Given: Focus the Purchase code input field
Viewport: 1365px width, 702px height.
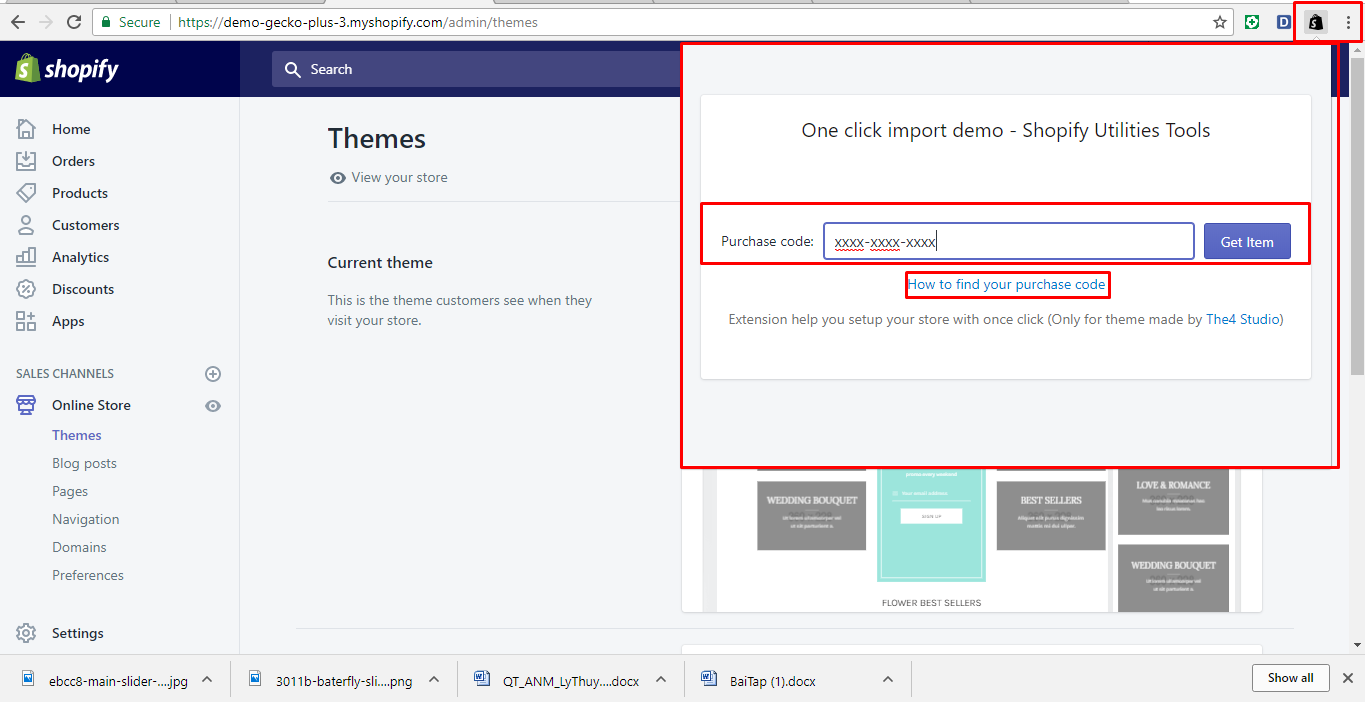Looking at the screenshot, I should (1008, 241).
